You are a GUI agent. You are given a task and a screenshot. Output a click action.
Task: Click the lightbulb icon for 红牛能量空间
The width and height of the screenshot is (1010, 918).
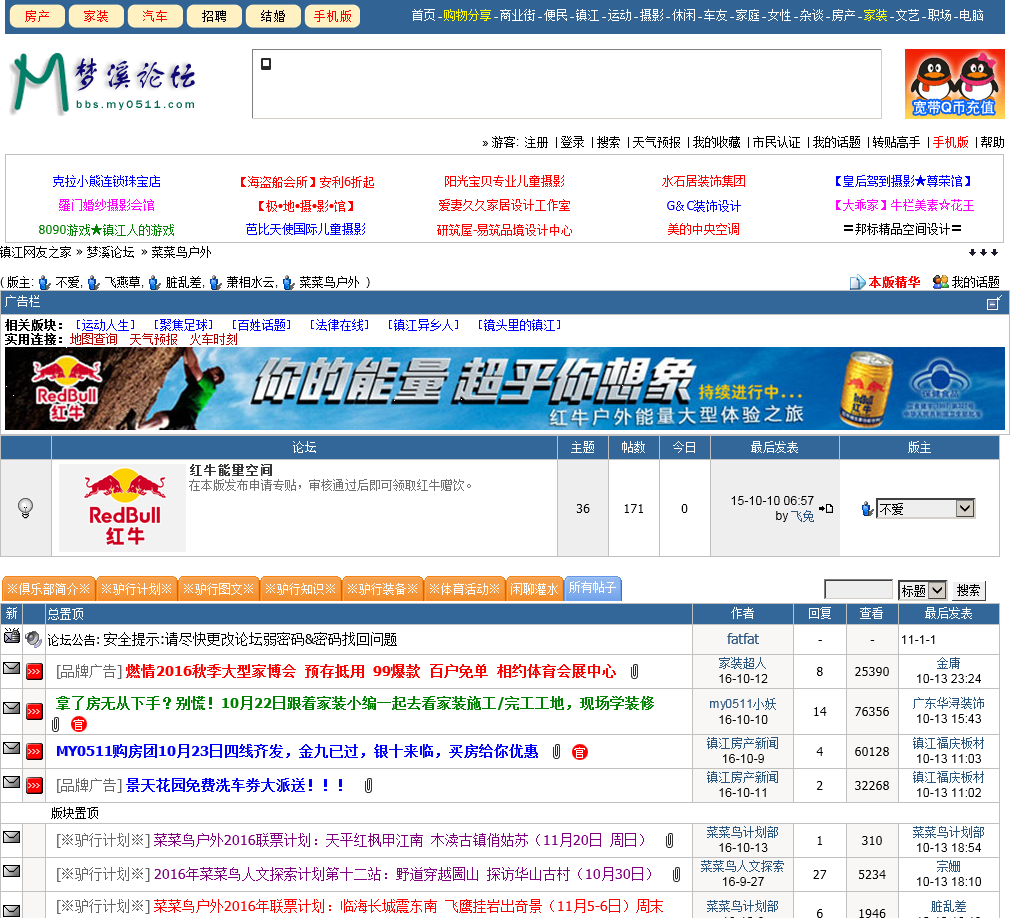coord(25,508)
